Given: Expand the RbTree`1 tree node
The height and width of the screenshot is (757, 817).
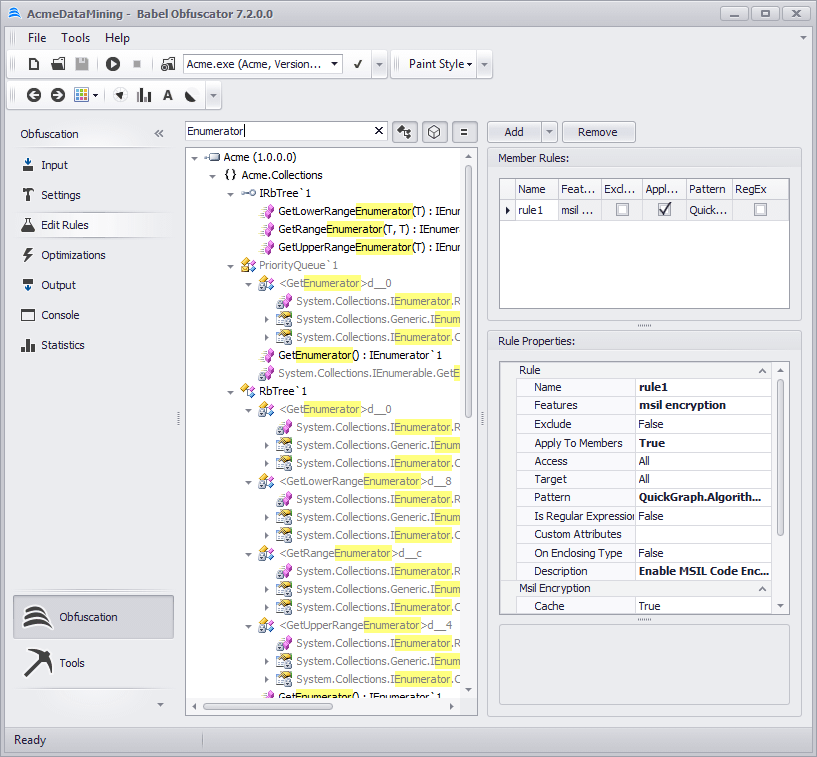Looking at the screenshot, I should pos(230,391).
